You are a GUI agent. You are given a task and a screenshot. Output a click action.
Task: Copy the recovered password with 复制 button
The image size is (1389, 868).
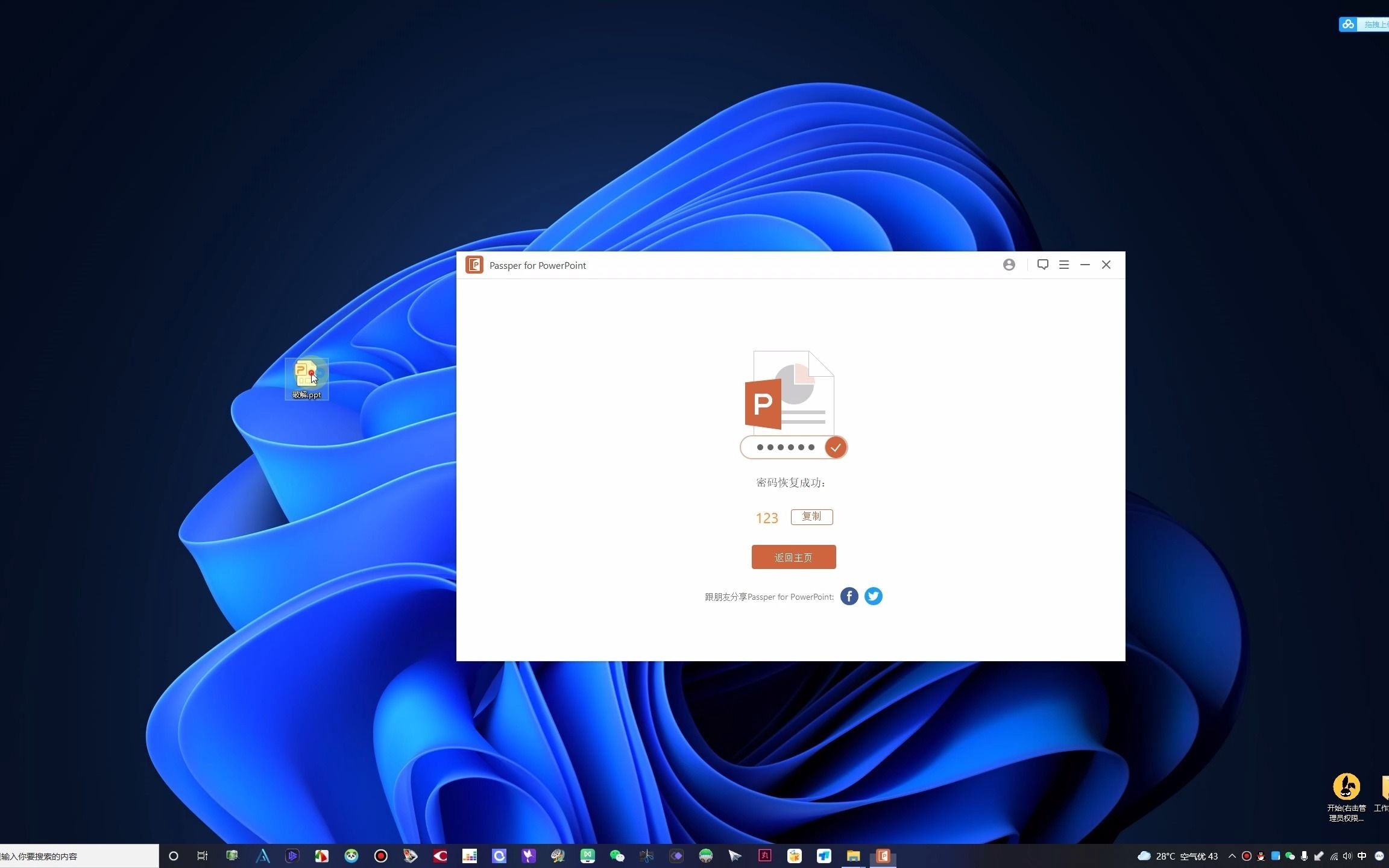pos(811,517)
